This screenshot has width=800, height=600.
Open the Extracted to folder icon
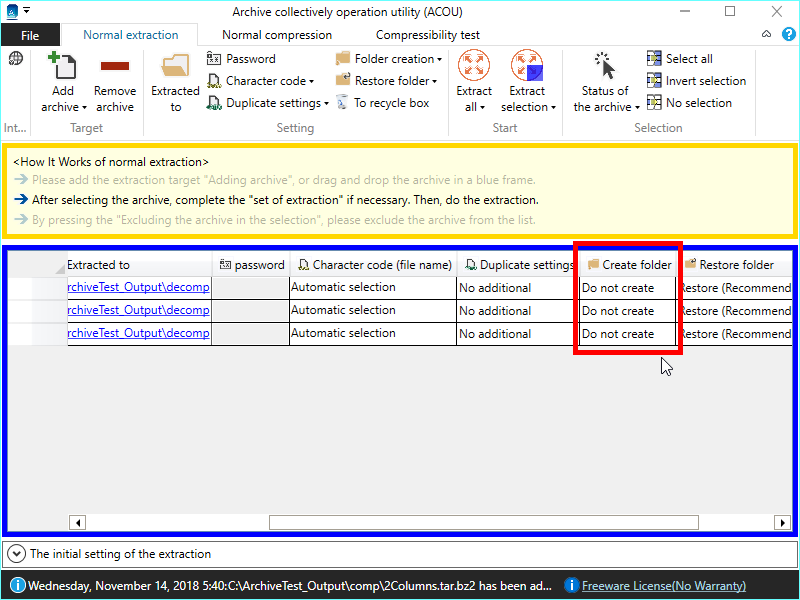[175, 67]
